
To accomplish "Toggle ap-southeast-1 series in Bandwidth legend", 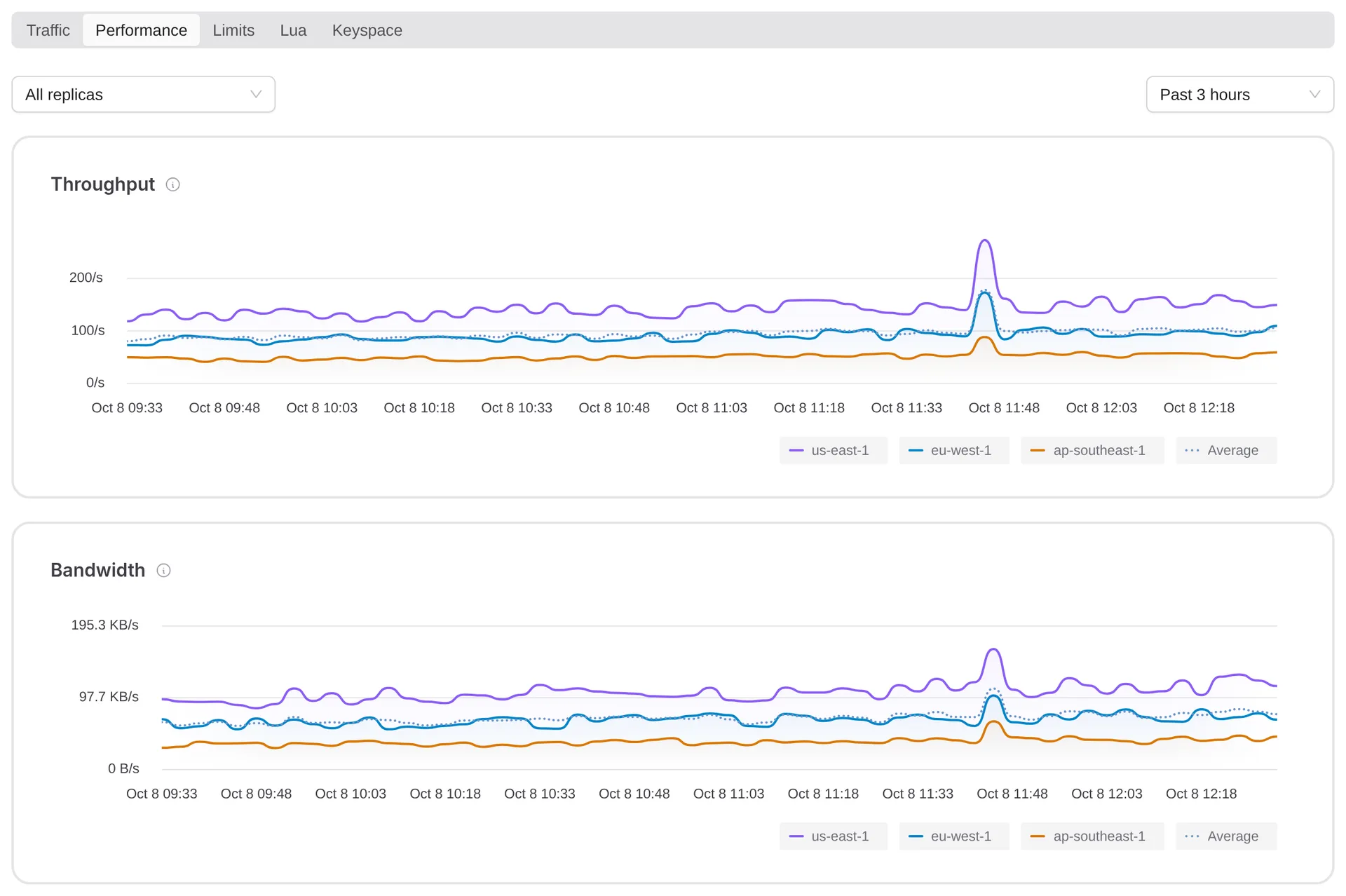I will (x=1092, y=836).
